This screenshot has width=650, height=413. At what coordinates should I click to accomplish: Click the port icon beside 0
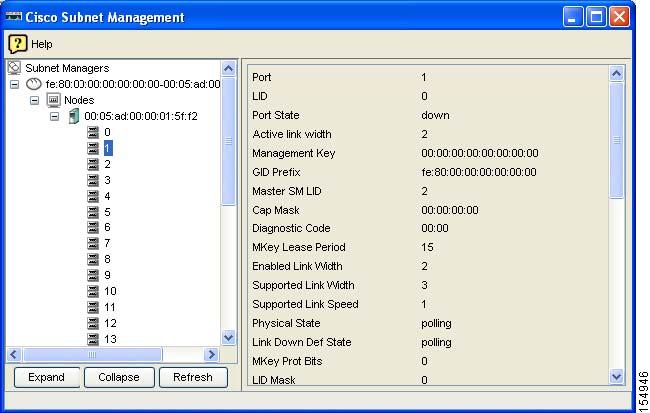(93, 132)
